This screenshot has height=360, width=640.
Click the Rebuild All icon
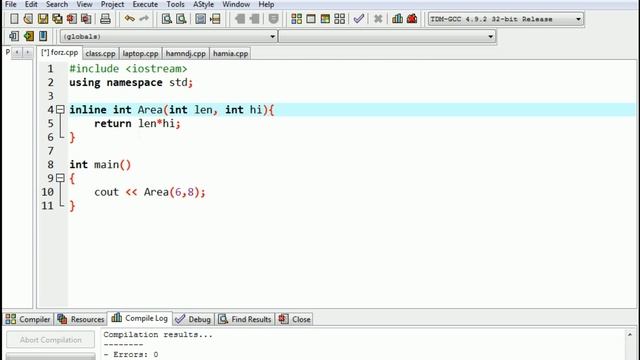(340, 19)
